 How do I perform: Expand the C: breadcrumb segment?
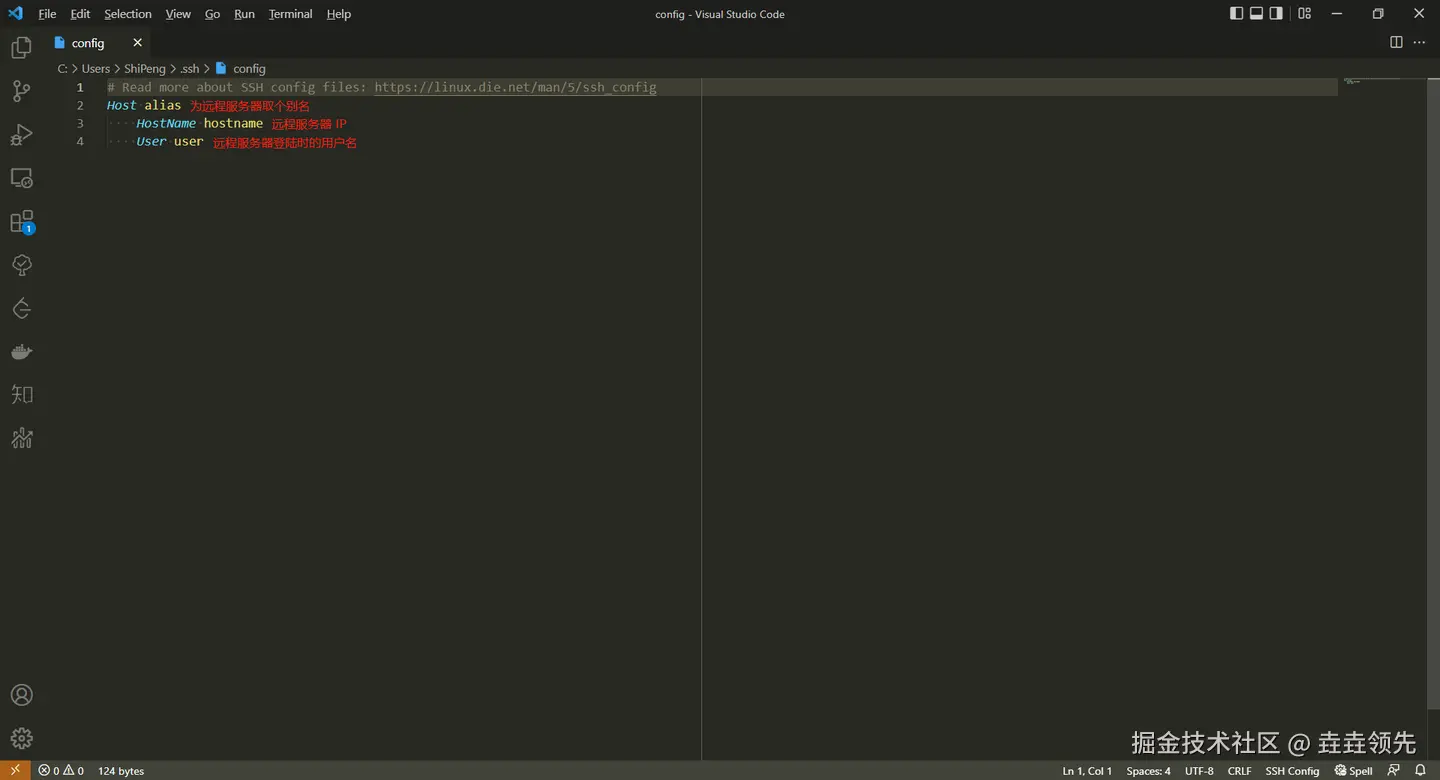pos(62,69)
